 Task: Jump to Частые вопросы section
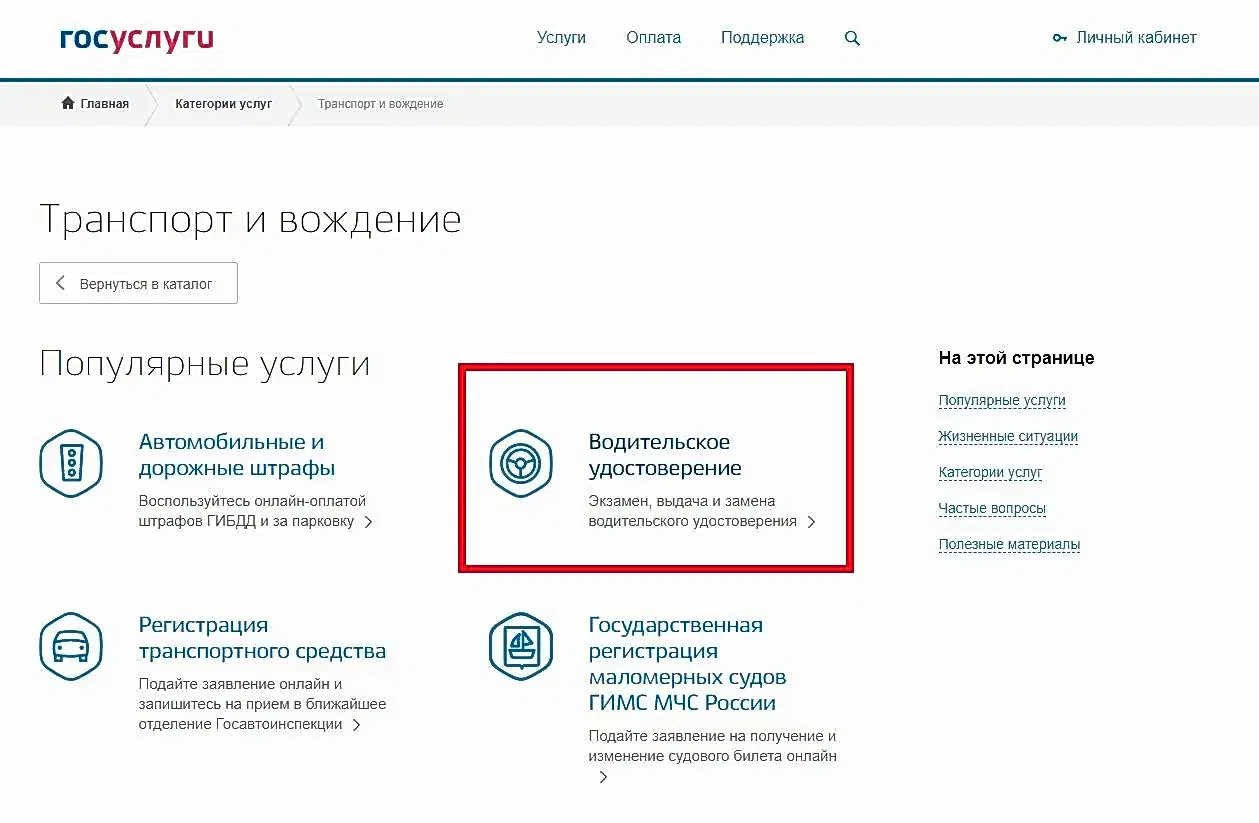[991, 508]
